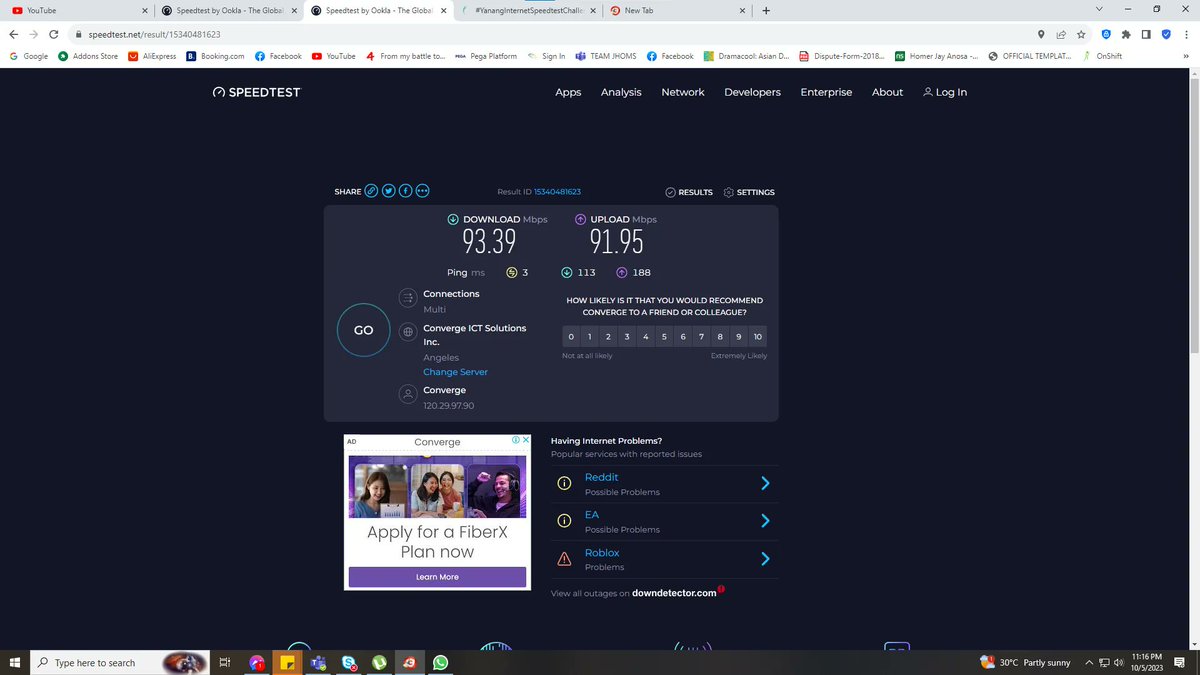Expand the EA possible problems chevron
This screenshot has width=1200, height=675.
[x=765, y=520]
